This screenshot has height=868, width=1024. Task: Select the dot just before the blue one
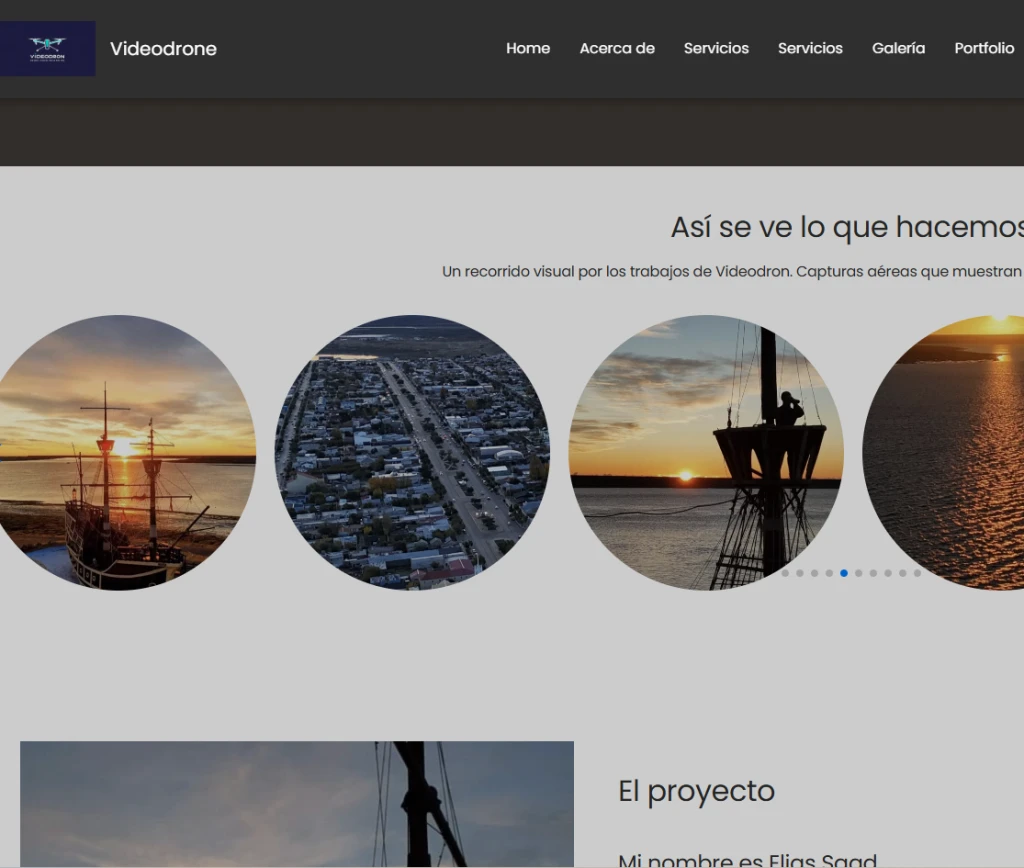point(829,573)
